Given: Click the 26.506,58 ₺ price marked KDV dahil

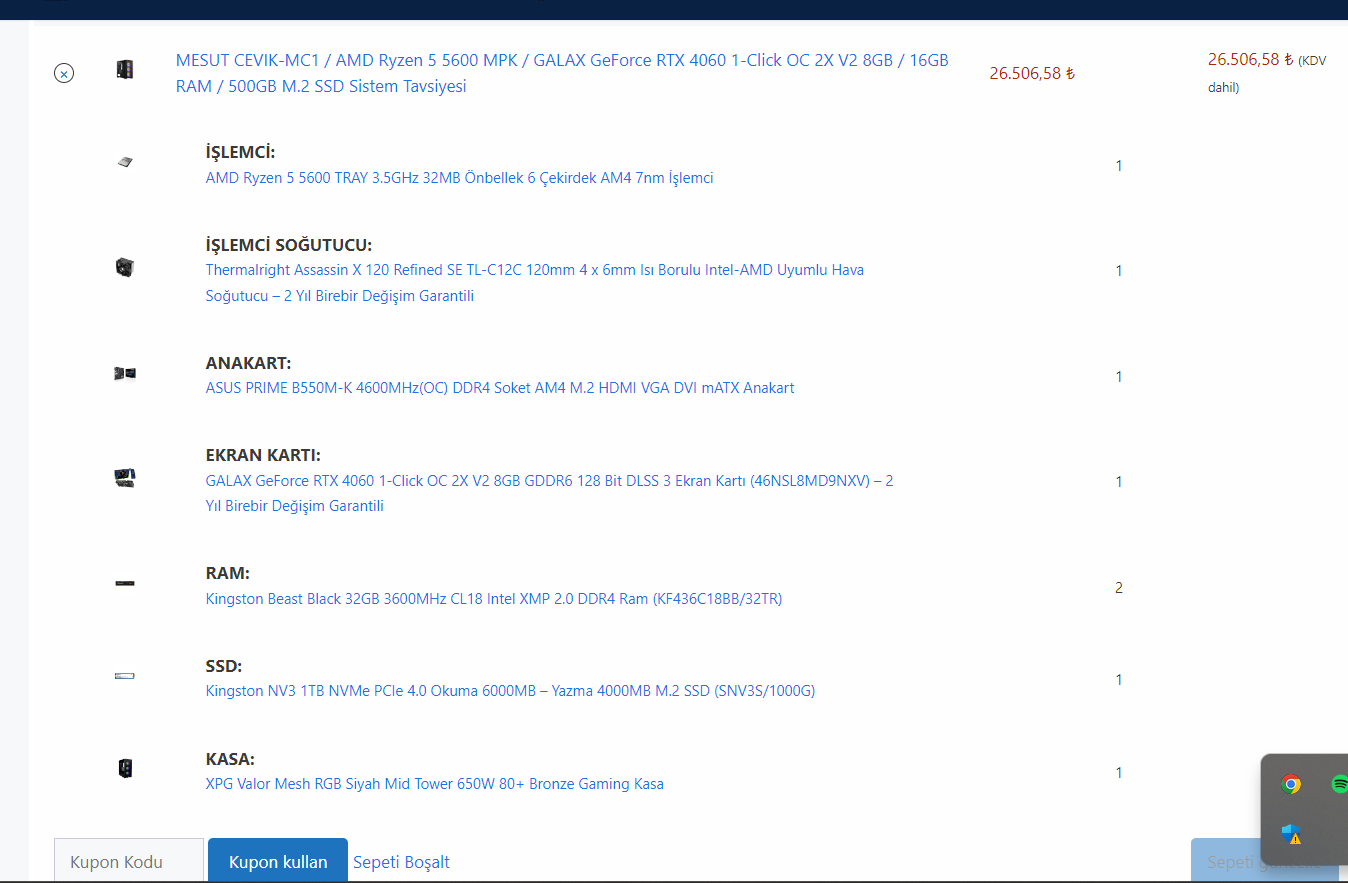Looking at the screenshot, I should tap(1250, 59).
